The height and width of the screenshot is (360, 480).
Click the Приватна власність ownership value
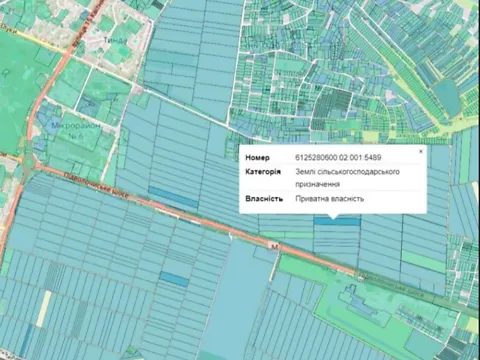point(329,199)
